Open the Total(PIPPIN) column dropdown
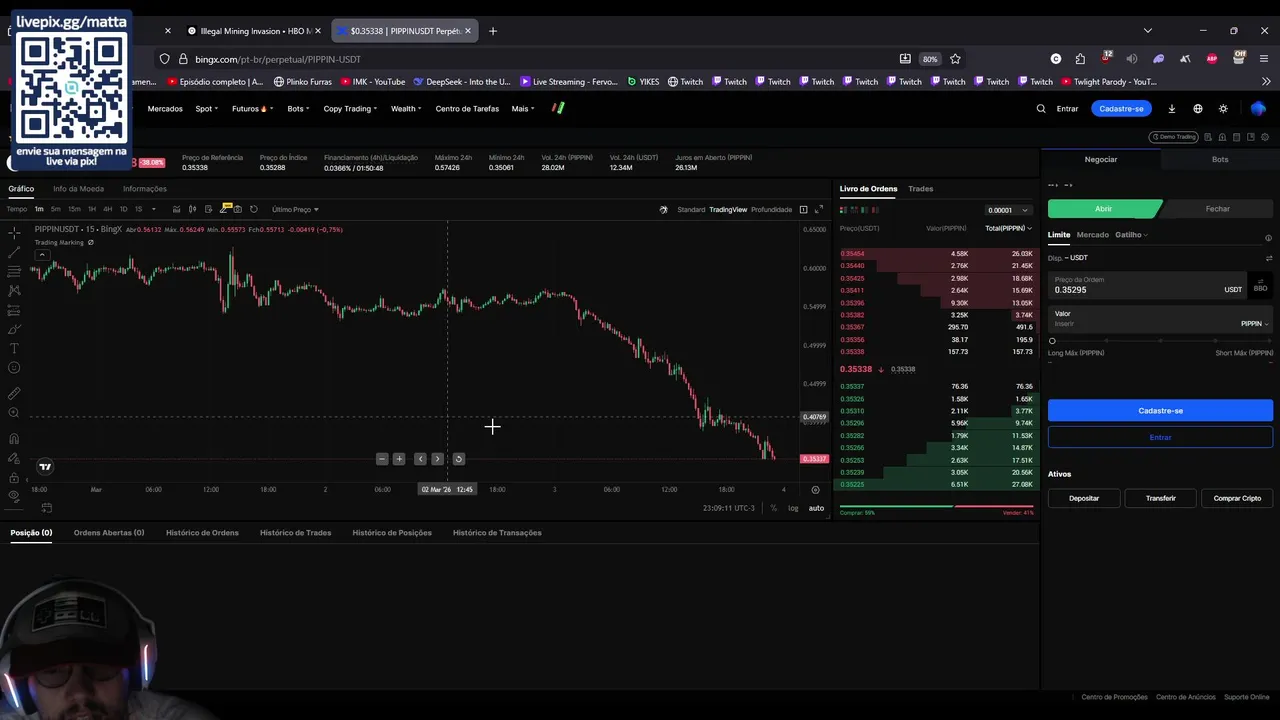The image size is (1280, 720). [1008, 228]
